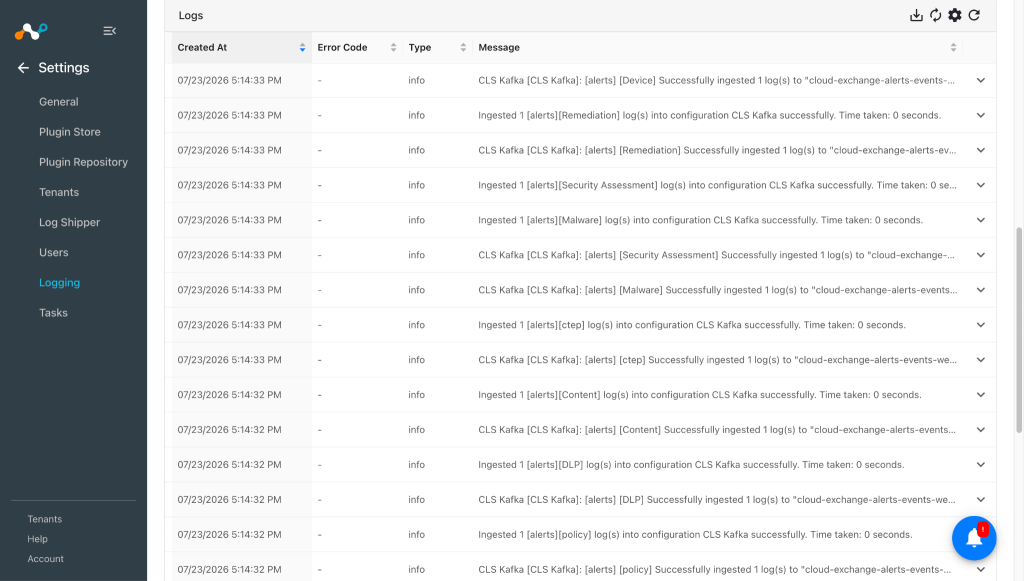Expand the first [Device] log row
Screen dimensions: 1024x581
[x=980, y=80]
